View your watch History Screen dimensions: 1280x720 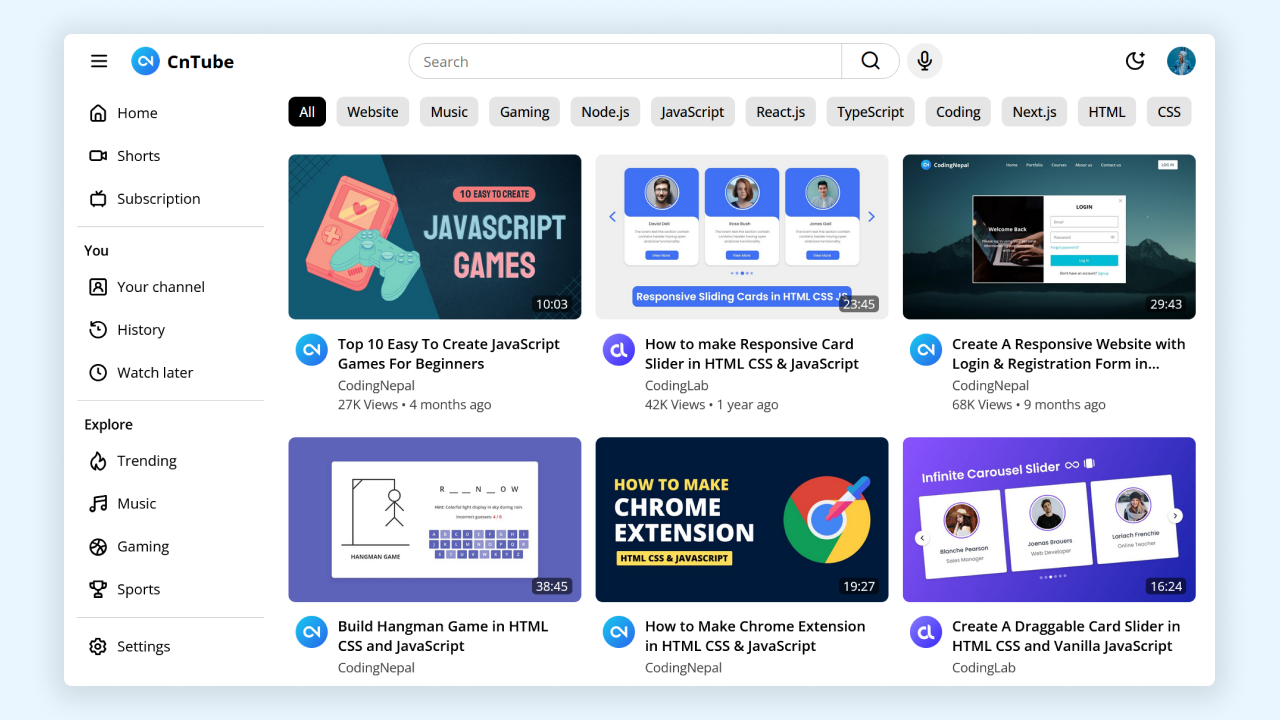point(140,329)
